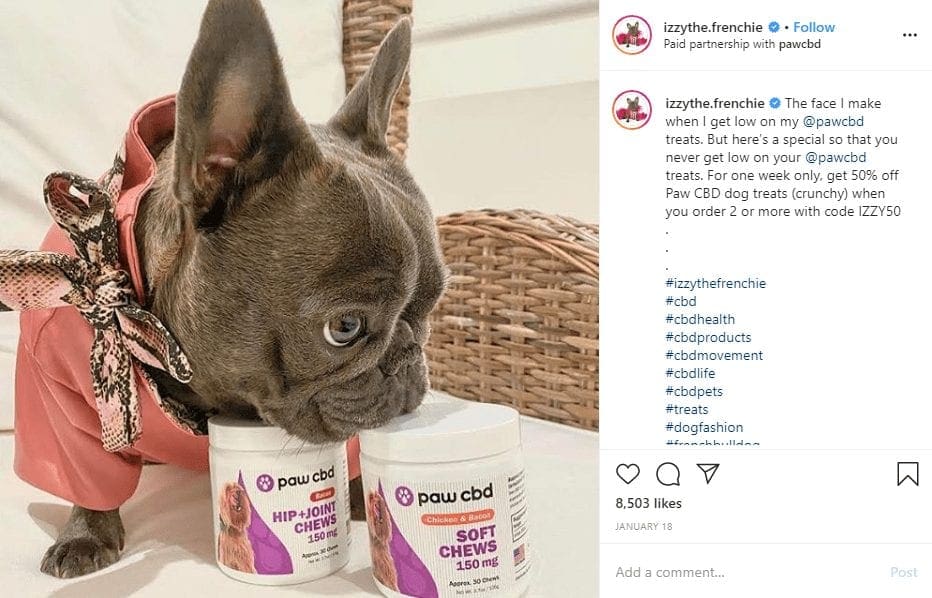Click the verified badge in the header
Image resolution: width=932 pixels, height=598 pixels.
pyautogui.click(x=774, y=27)
